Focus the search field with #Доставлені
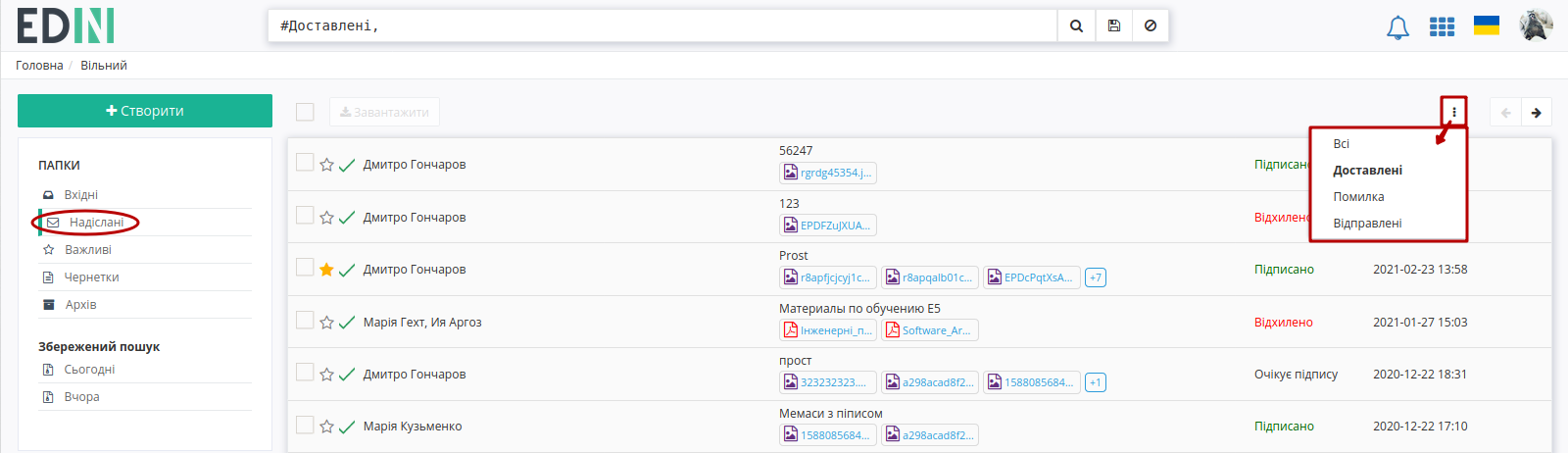 [x=663, y=26]
